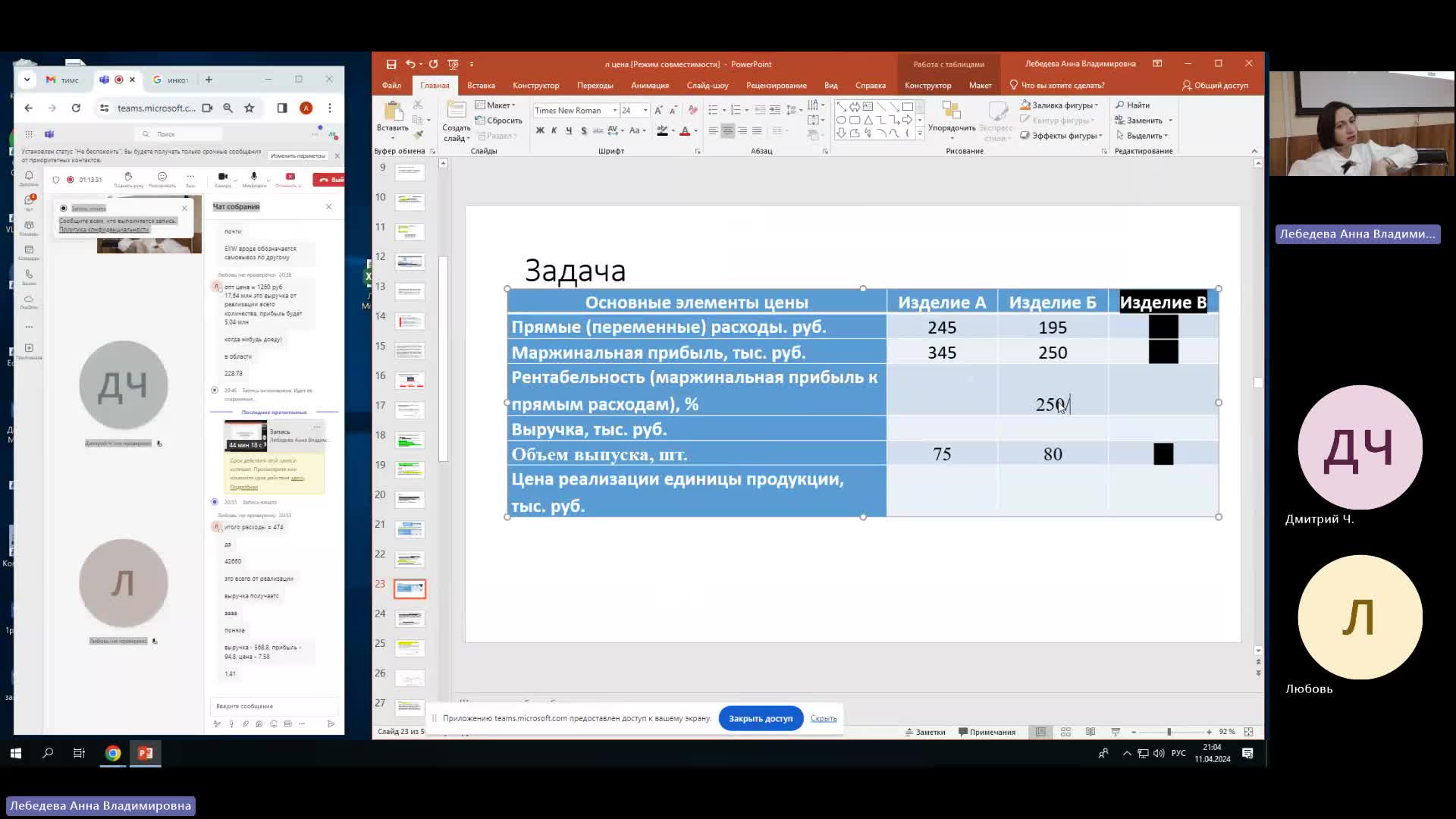Create new slide (Создать слайд)

[x=457, y=121]
